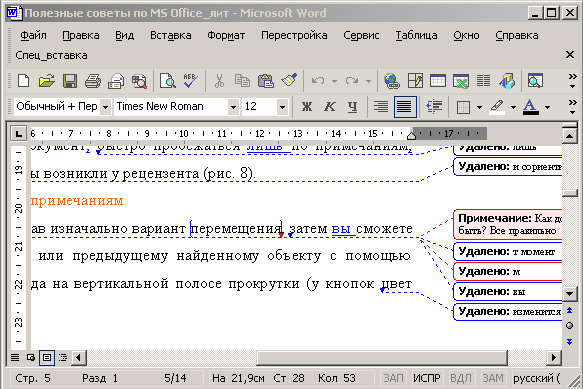Paste from the clipboard icon

[x=265, y=80]
